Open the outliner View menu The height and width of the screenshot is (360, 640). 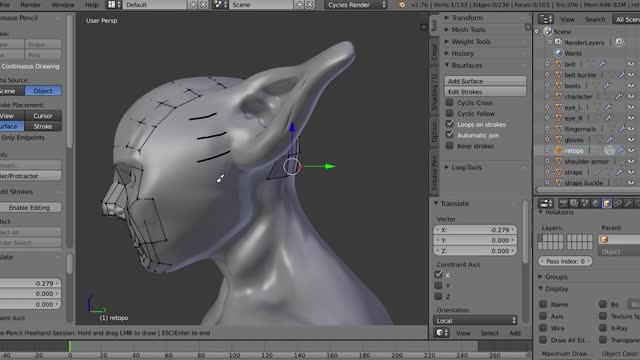pos(567,19)
